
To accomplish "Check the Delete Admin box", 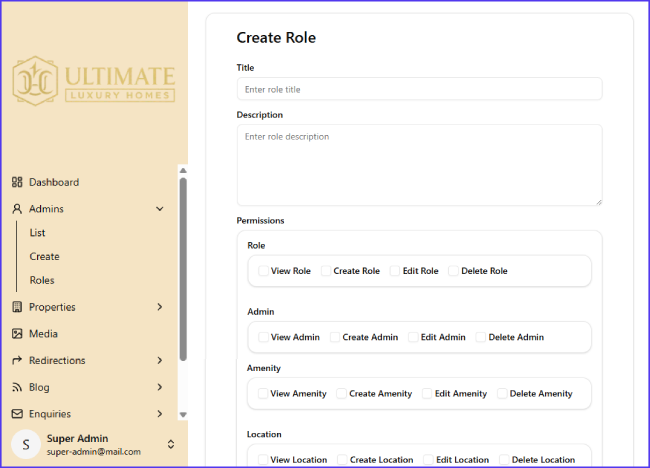I will point(481,337).
